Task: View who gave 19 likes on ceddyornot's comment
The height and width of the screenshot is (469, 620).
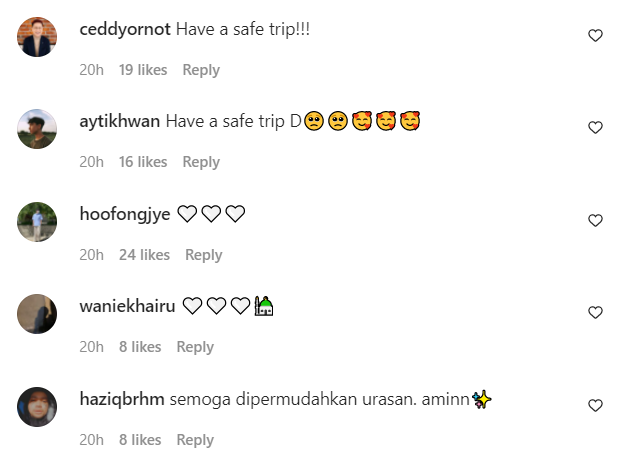Action: pyautogui.click(x=143, y=70)
